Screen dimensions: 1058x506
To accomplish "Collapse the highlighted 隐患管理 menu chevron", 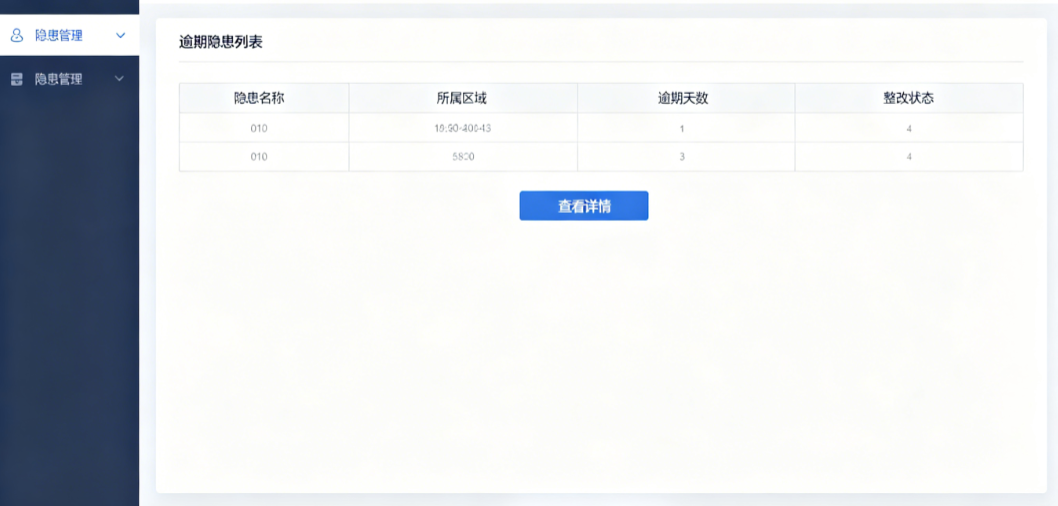I will (x=121, y=35).
